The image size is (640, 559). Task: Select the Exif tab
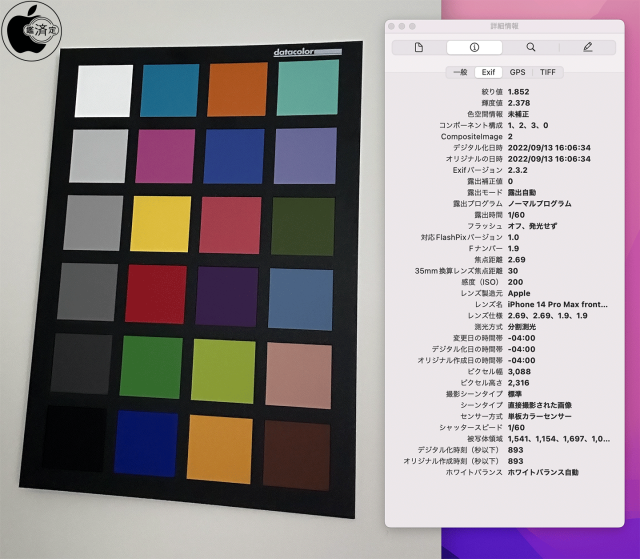[489, 72]
